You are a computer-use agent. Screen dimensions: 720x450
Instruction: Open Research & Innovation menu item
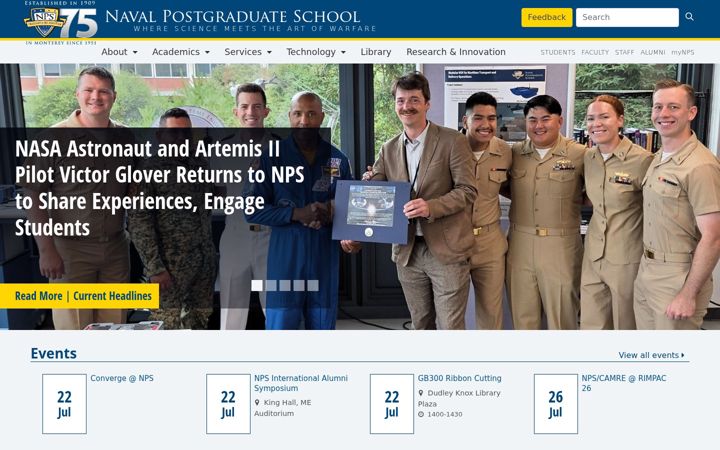pyautogui.click(x=456, y=52)
